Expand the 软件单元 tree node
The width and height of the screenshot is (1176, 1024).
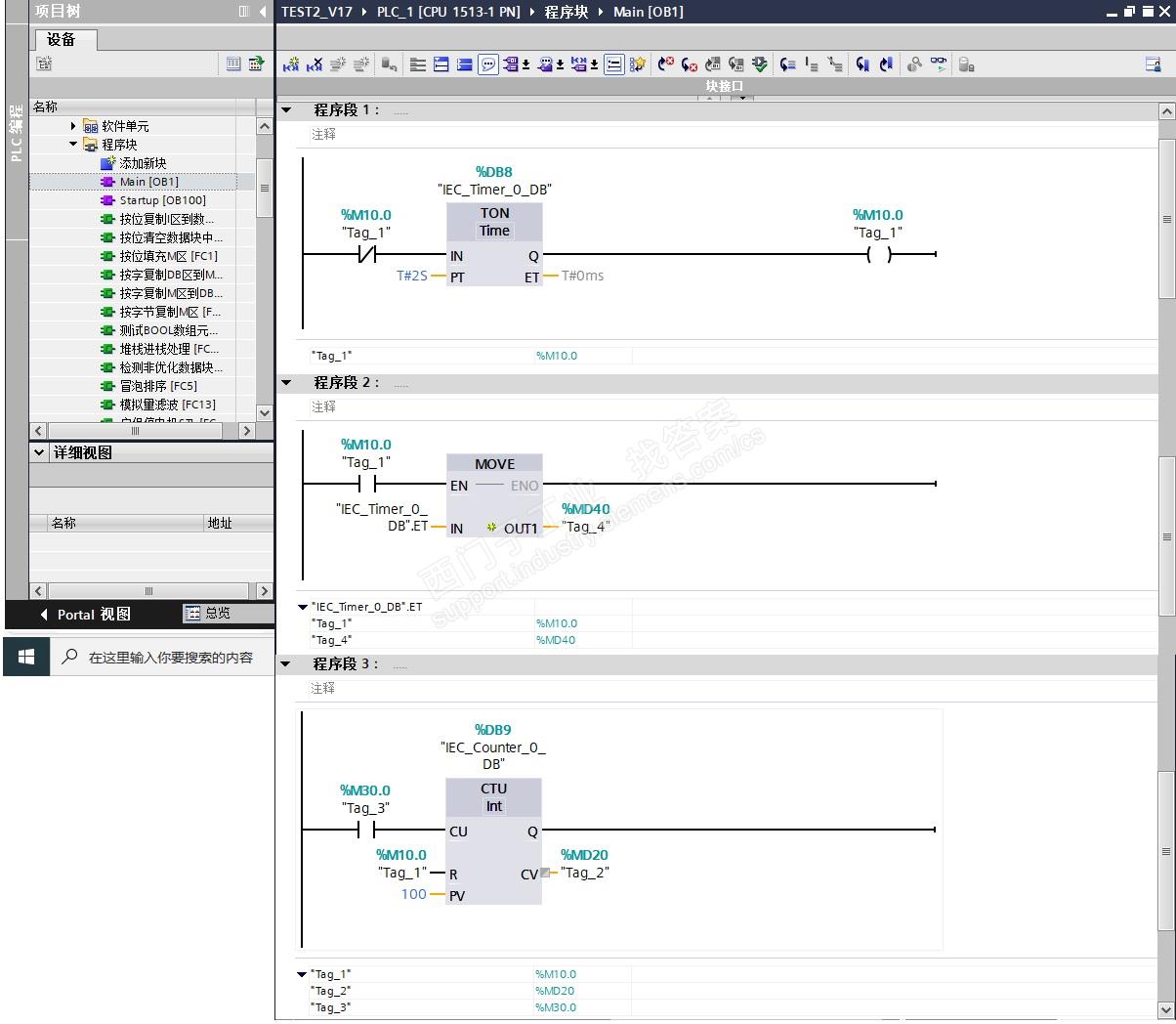pos(73,126)
